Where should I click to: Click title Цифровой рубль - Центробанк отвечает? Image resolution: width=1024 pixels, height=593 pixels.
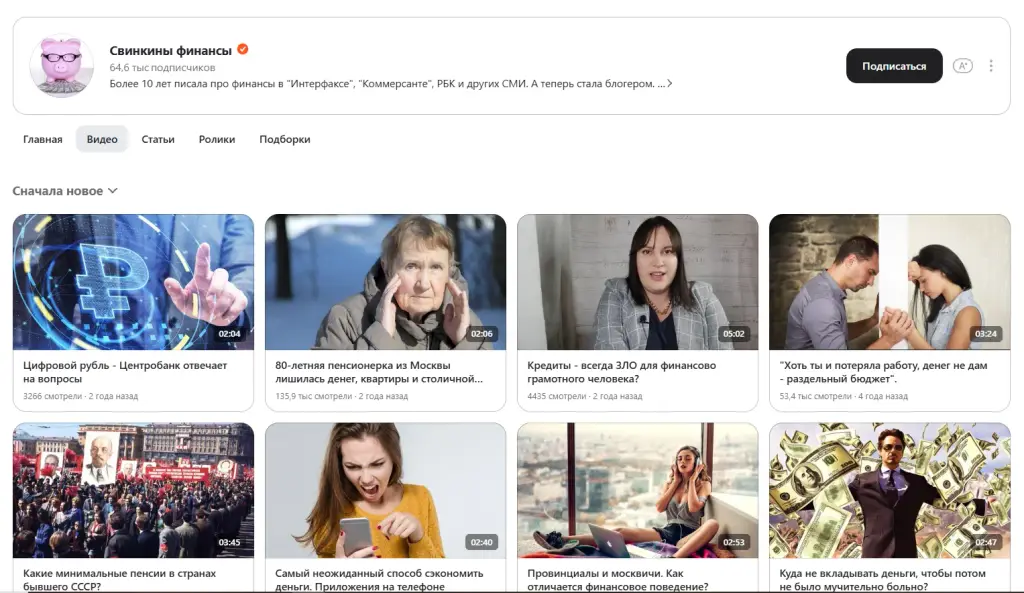tap(125, 372)
